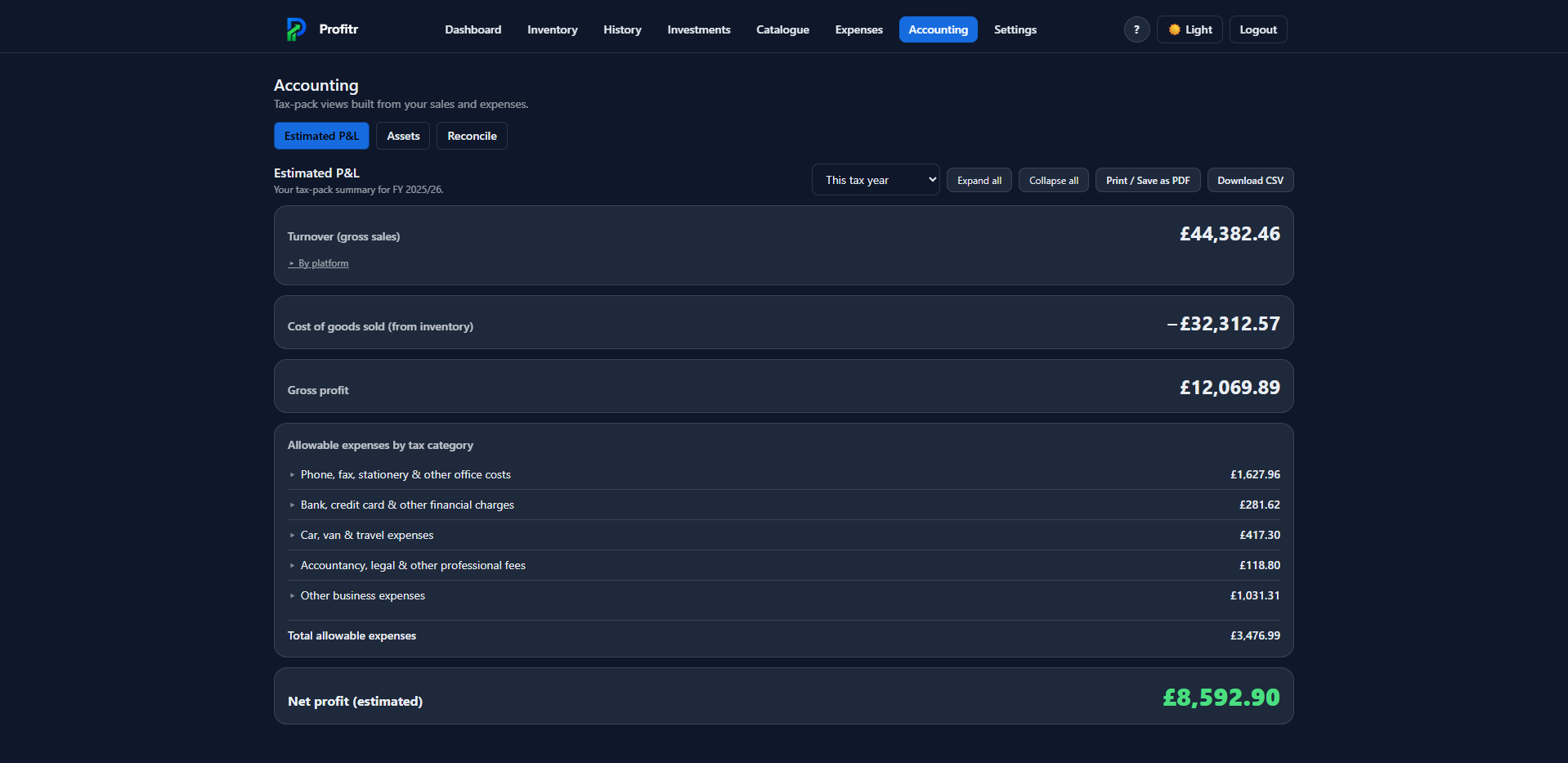Screen dimensions: 1568x763
Task: Click the net profit value £8,592.90
Action: pos(1221,698)
